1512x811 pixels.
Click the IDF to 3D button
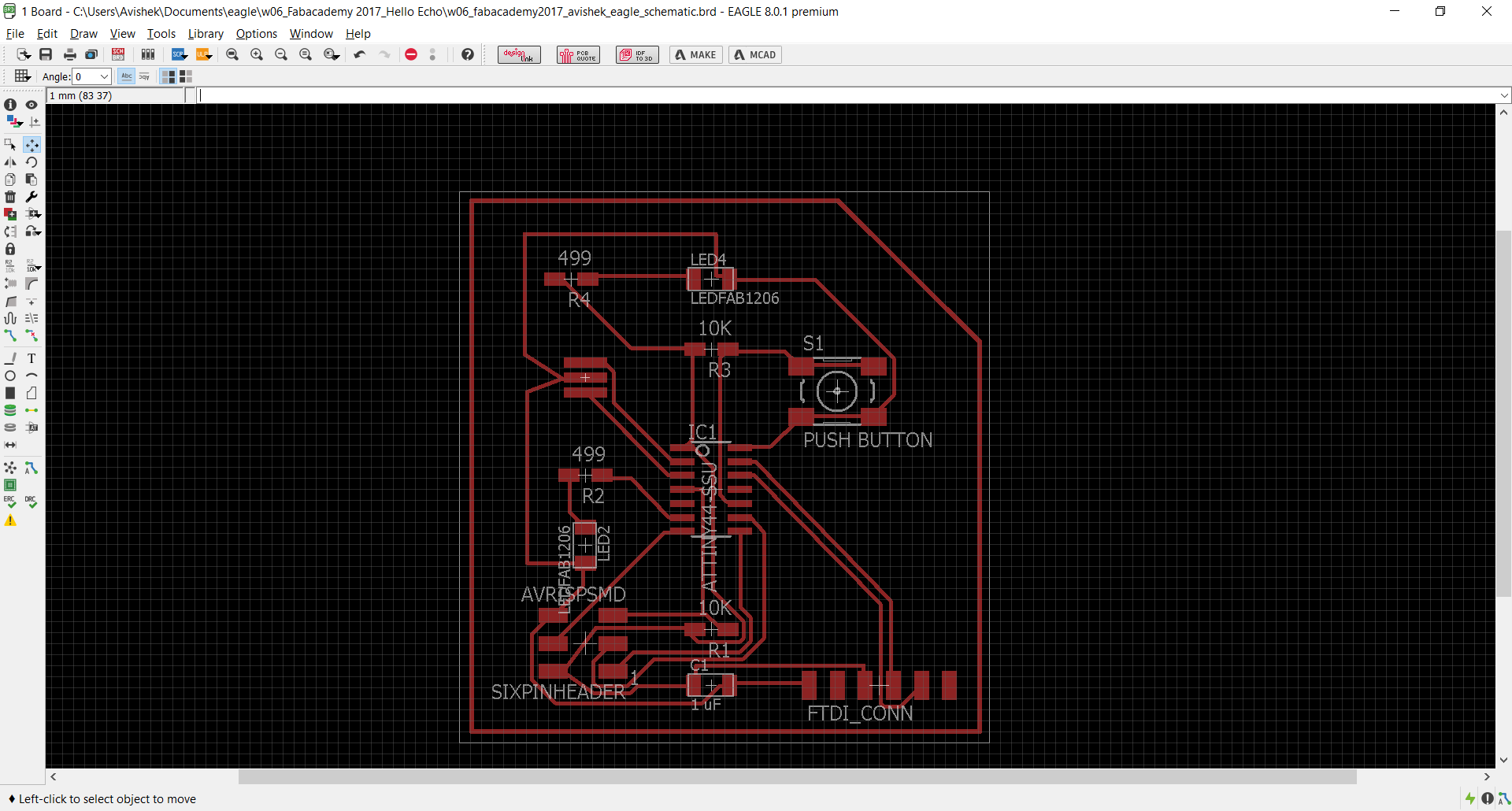[x=637, y=54]
